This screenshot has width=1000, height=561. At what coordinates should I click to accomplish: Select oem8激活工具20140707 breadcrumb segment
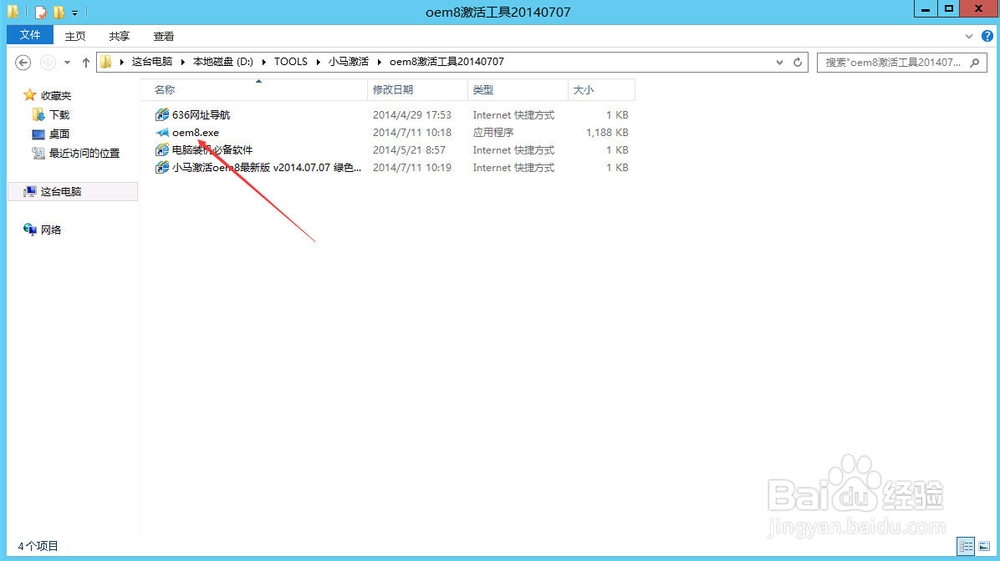[446, 61]
